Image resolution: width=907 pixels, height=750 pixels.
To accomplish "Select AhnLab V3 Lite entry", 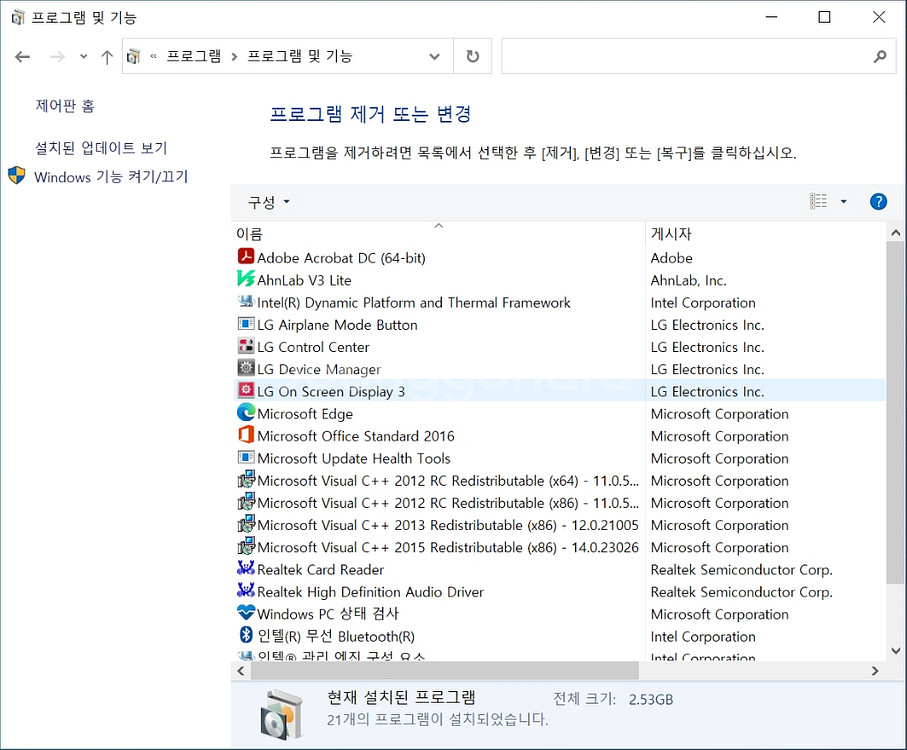I will click(x=304, y=280).
